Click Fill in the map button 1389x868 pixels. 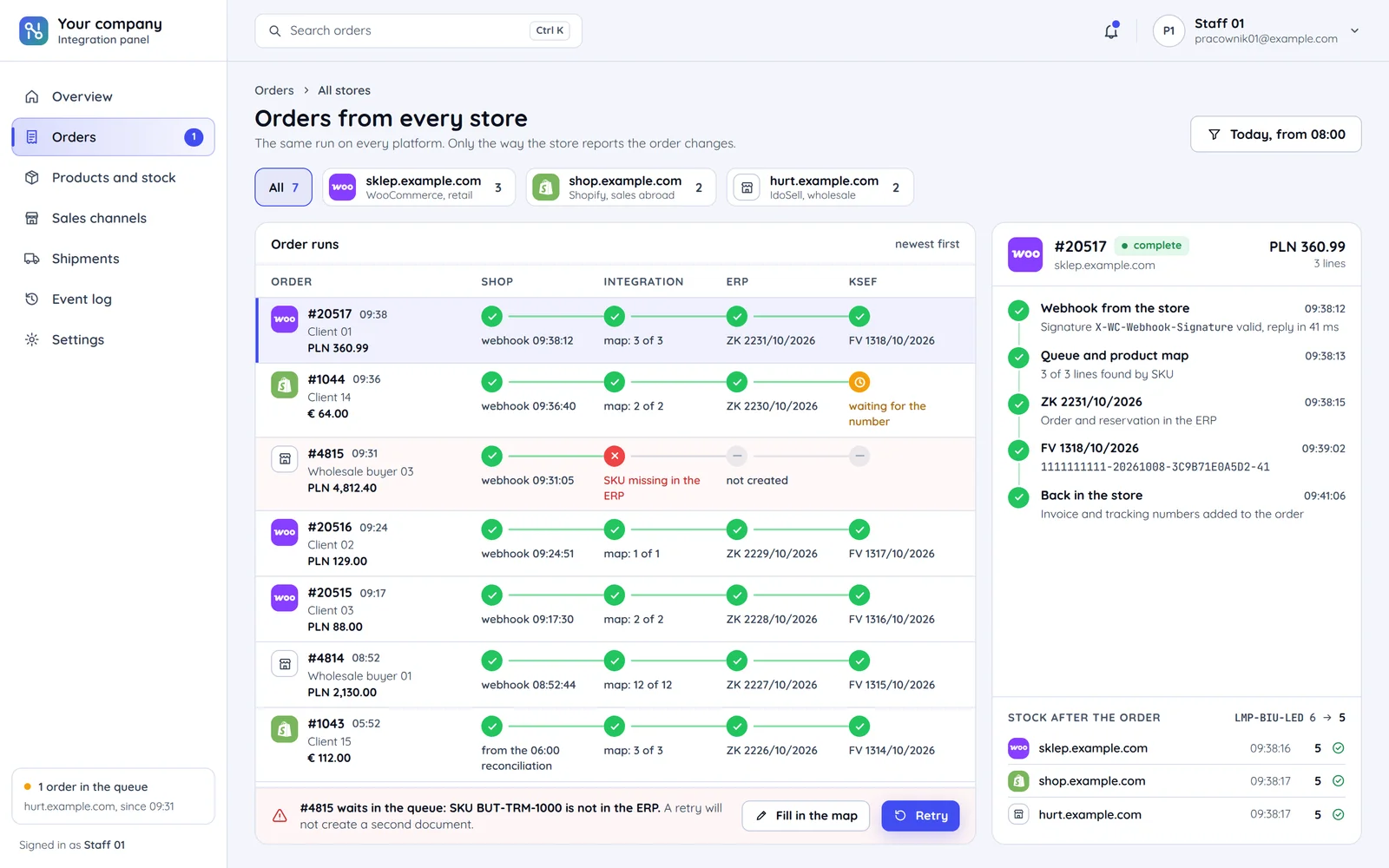[x=806, y=816]
